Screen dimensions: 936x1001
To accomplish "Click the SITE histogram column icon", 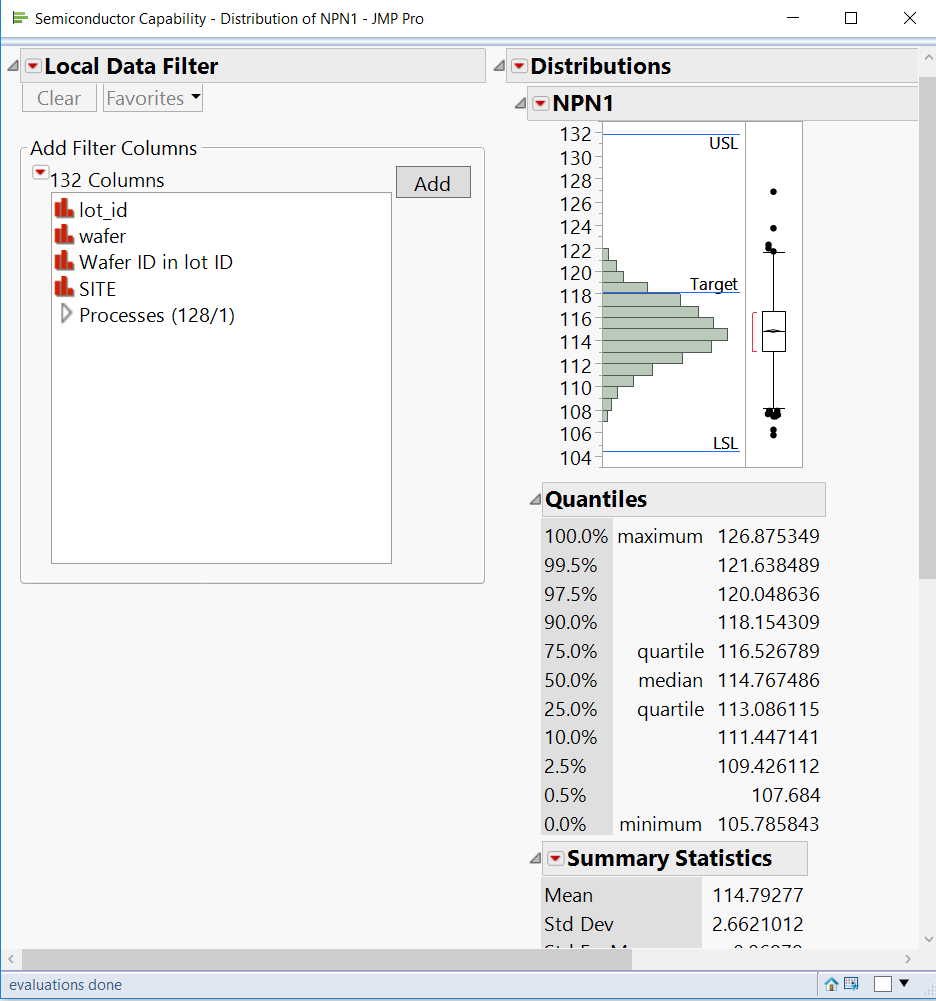I will pos(62,289).
